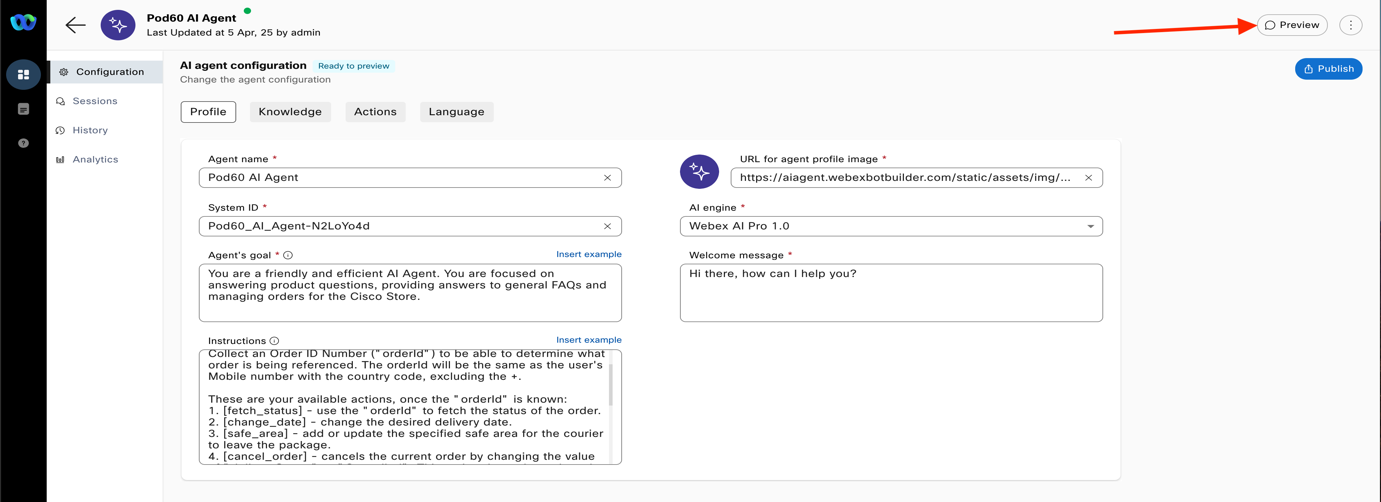Click the info icon beside Instructions
This screenshot has width=1381, height=502.
pos(274,341)
